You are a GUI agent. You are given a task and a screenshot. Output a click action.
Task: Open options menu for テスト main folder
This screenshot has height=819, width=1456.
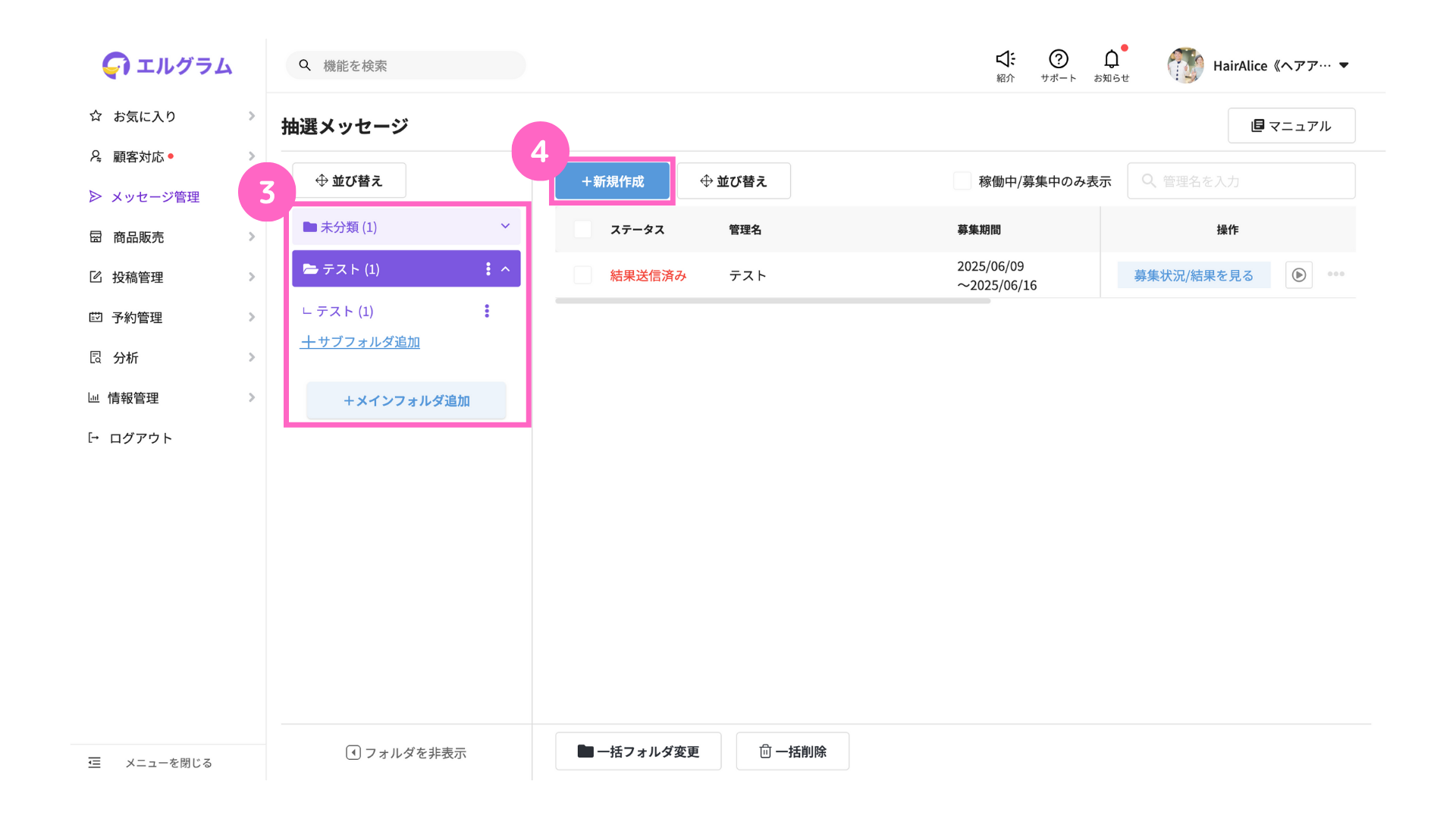point(488,268)
